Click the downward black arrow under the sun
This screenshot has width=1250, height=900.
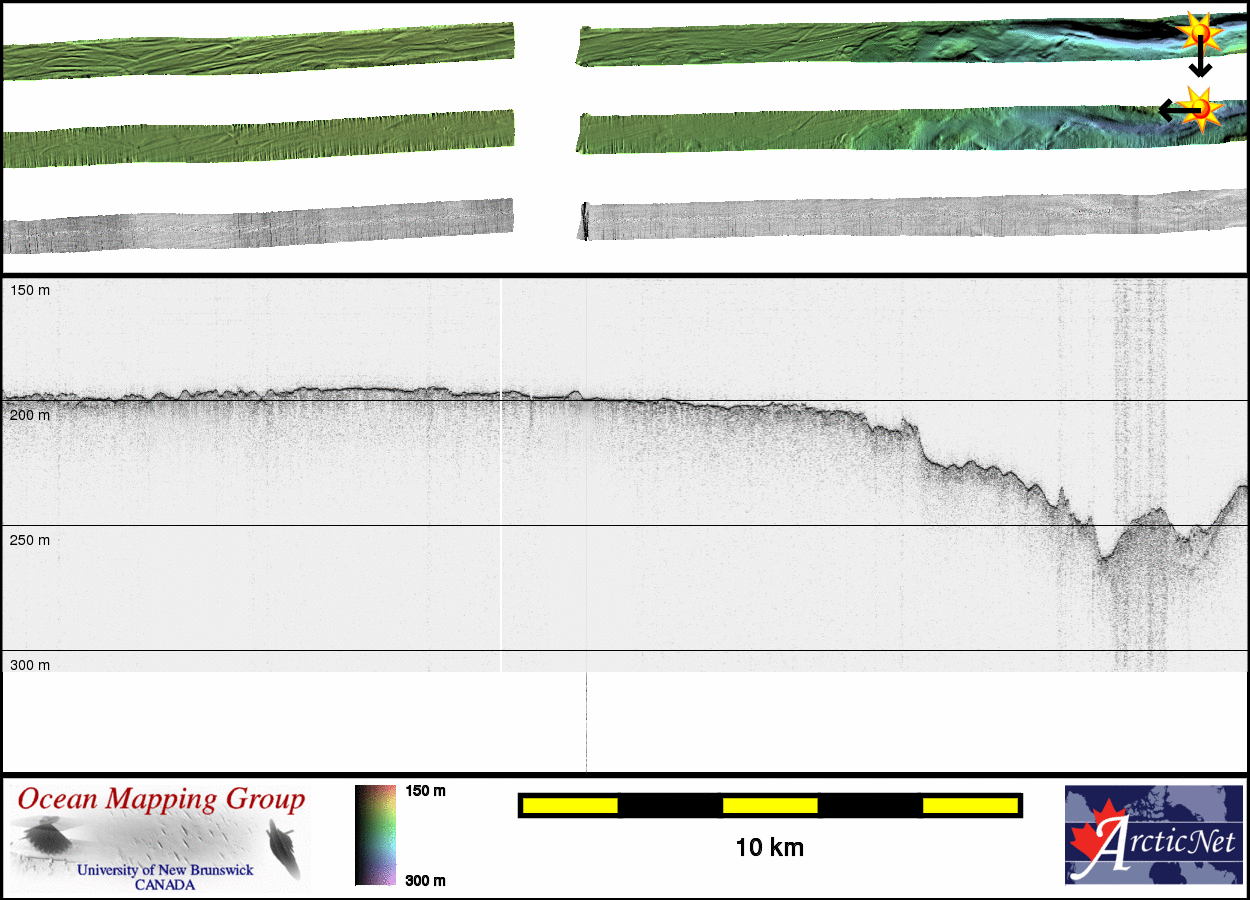tap(1199, 63)
